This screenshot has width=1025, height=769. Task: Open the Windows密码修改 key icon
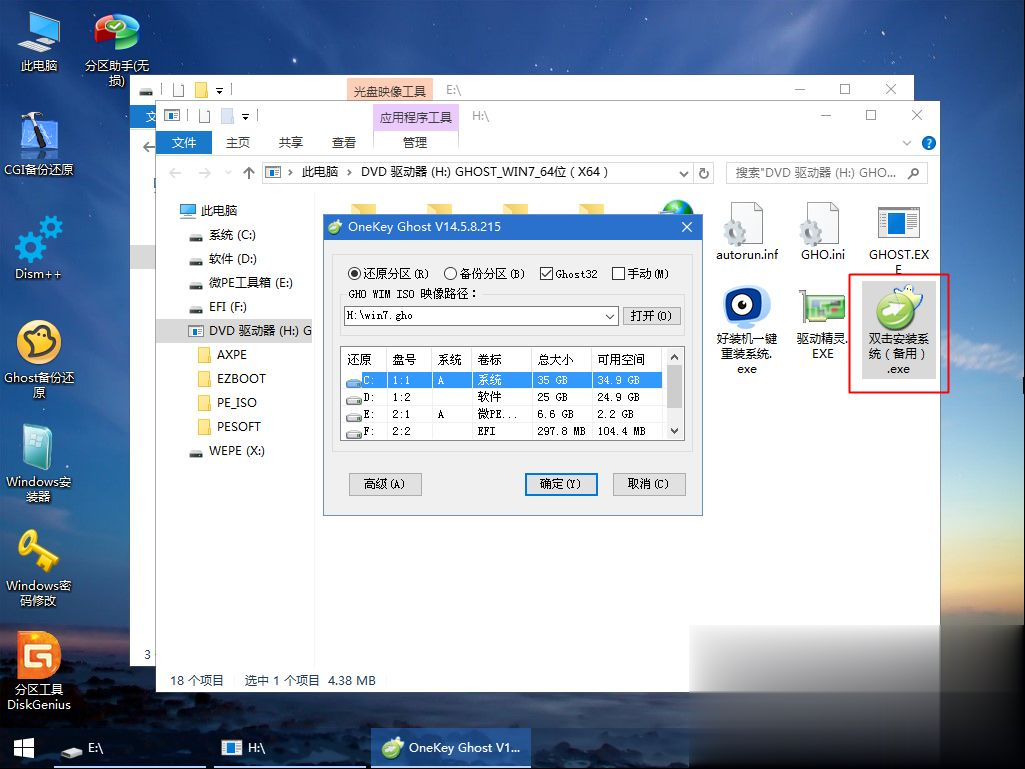coord(38,568)
